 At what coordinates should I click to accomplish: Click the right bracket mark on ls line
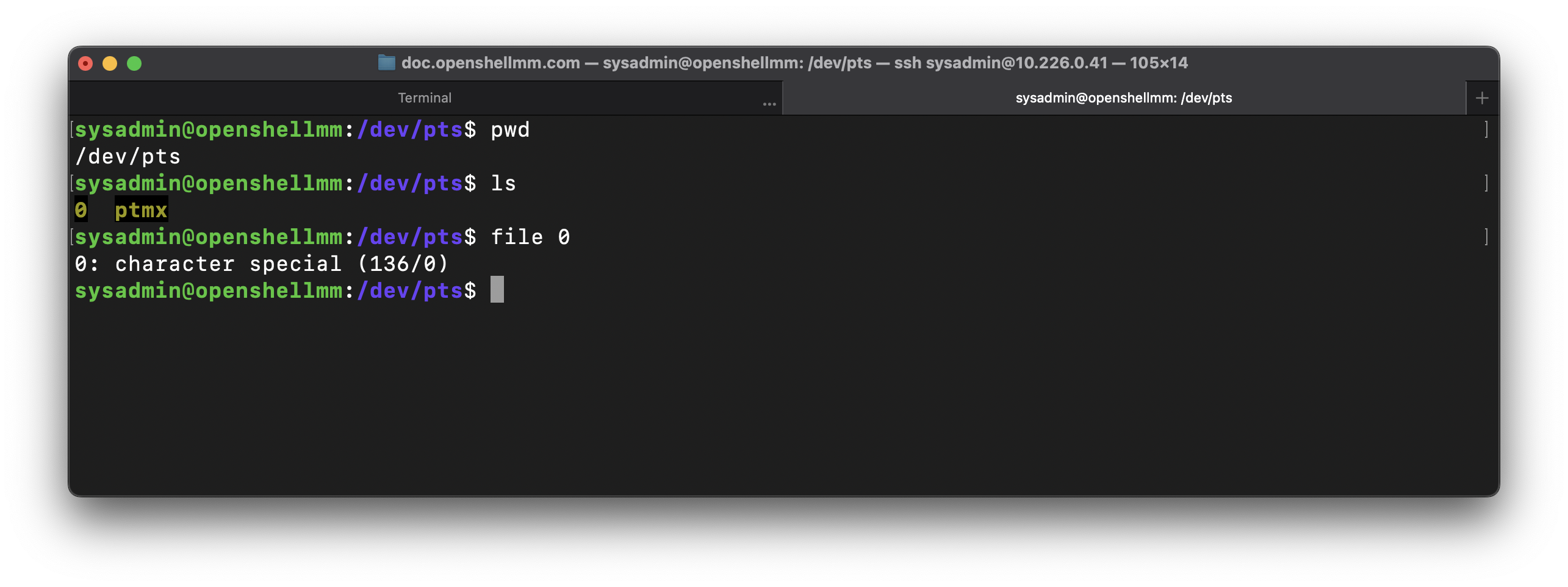[1486, 184]
